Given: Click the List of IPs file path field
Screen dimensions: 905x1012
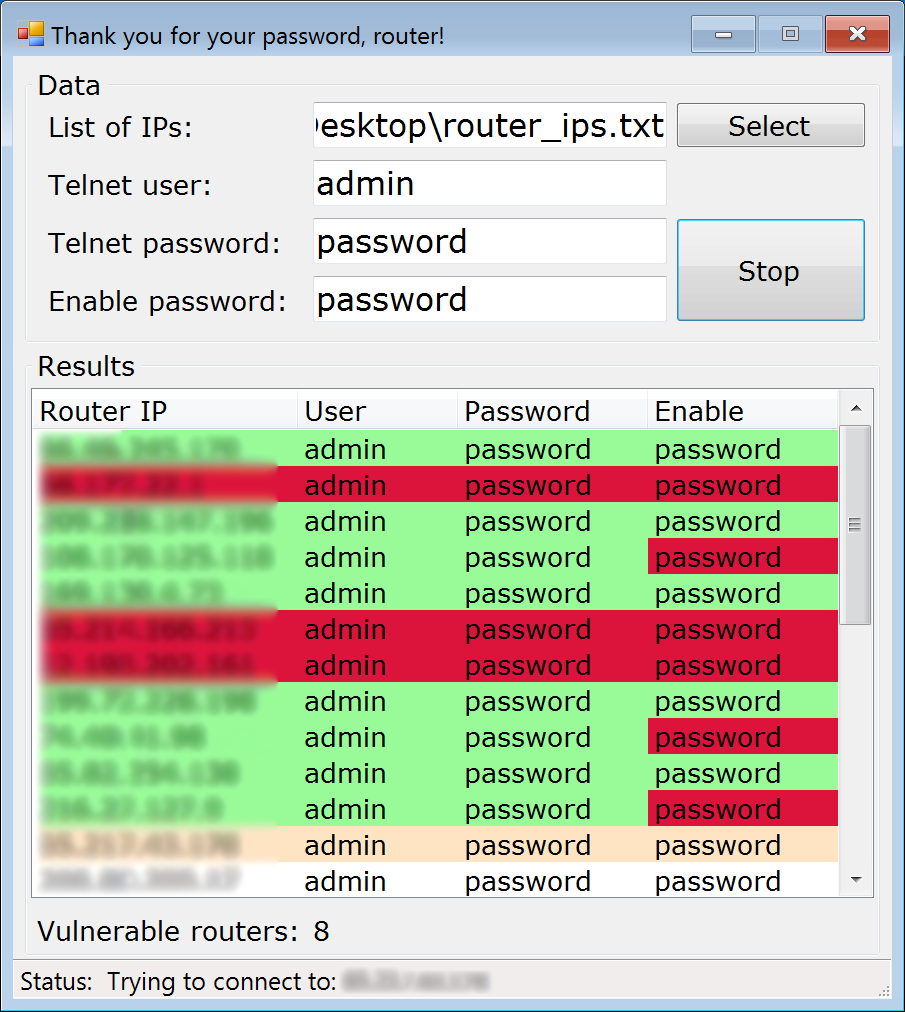Looking at the screenshot, I should tap(489, 126).
